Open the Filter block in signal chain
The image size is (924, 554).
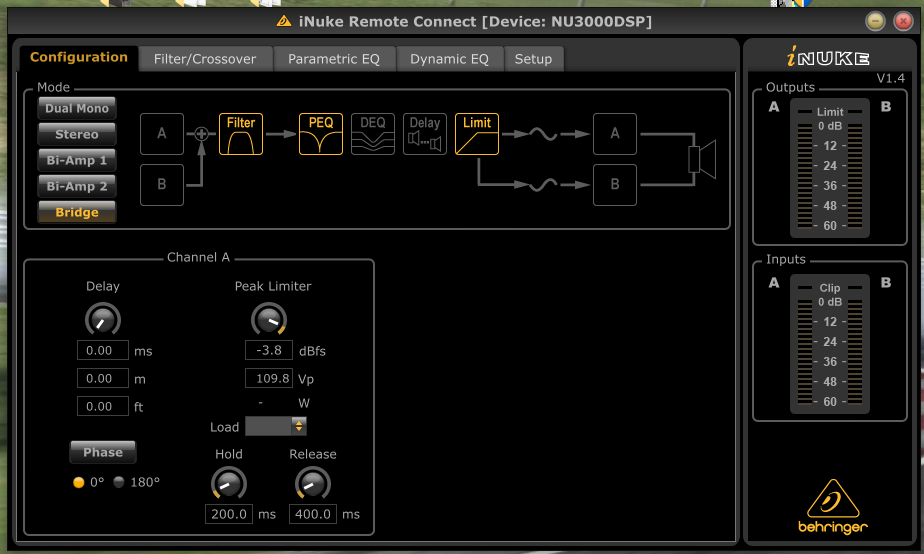point(241,134)
